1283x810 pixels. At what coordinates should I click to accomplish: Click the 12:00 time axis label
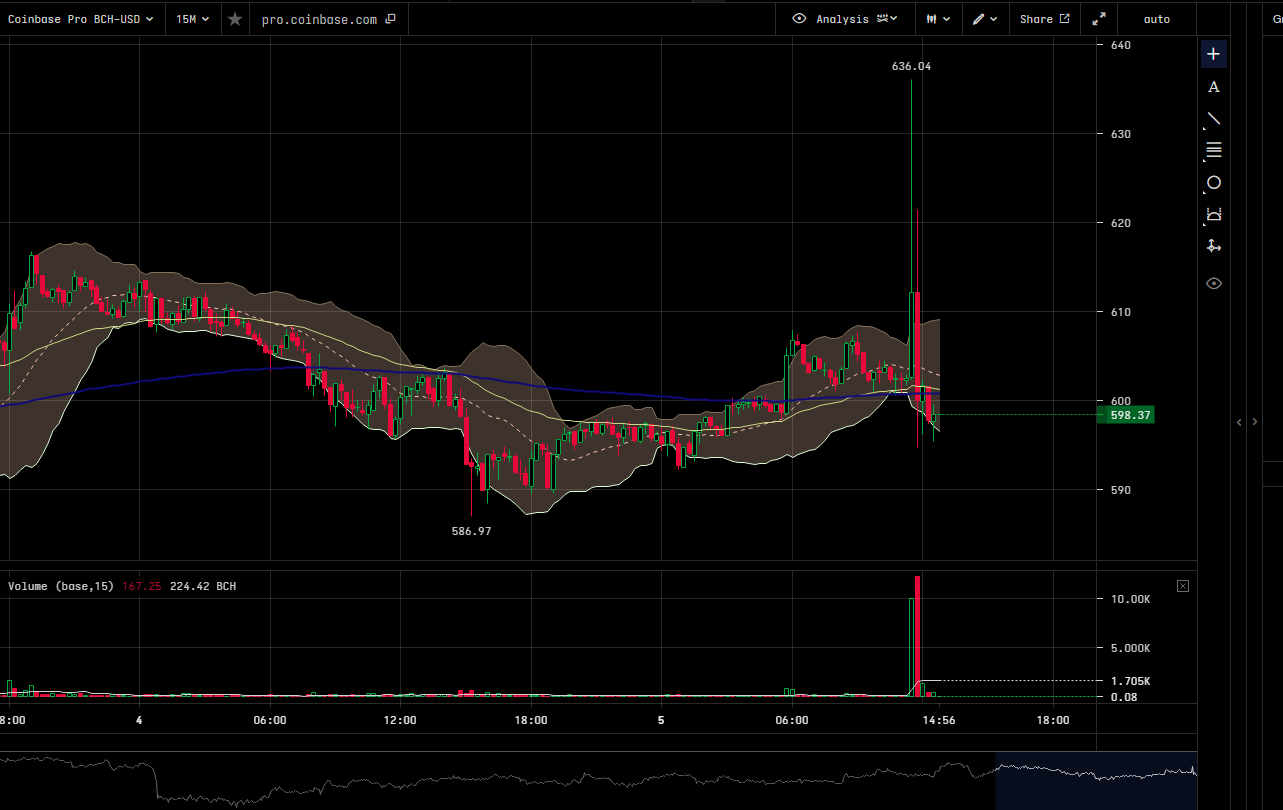pos(400,720)
